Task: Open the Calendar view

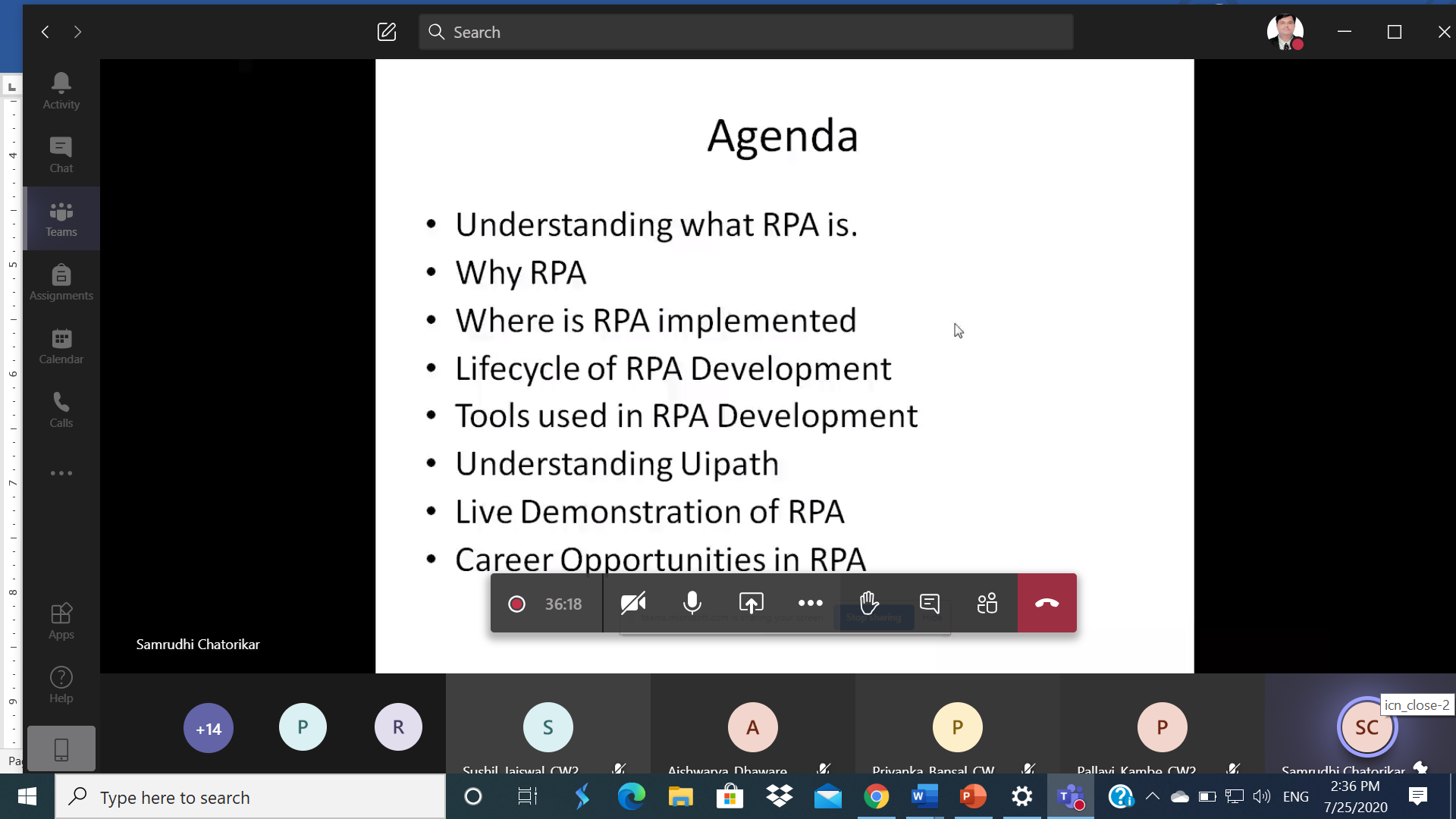Action: point(61,346)
